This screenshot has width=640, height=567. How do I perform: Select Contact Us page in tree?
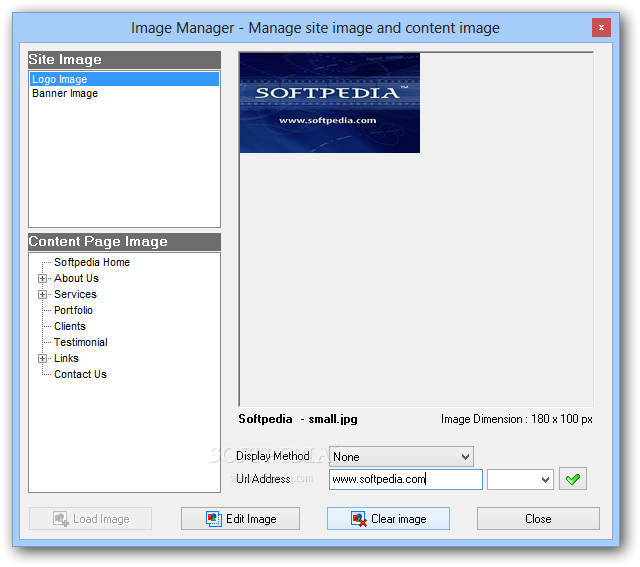pyautogui.click(x=80, y=374)
